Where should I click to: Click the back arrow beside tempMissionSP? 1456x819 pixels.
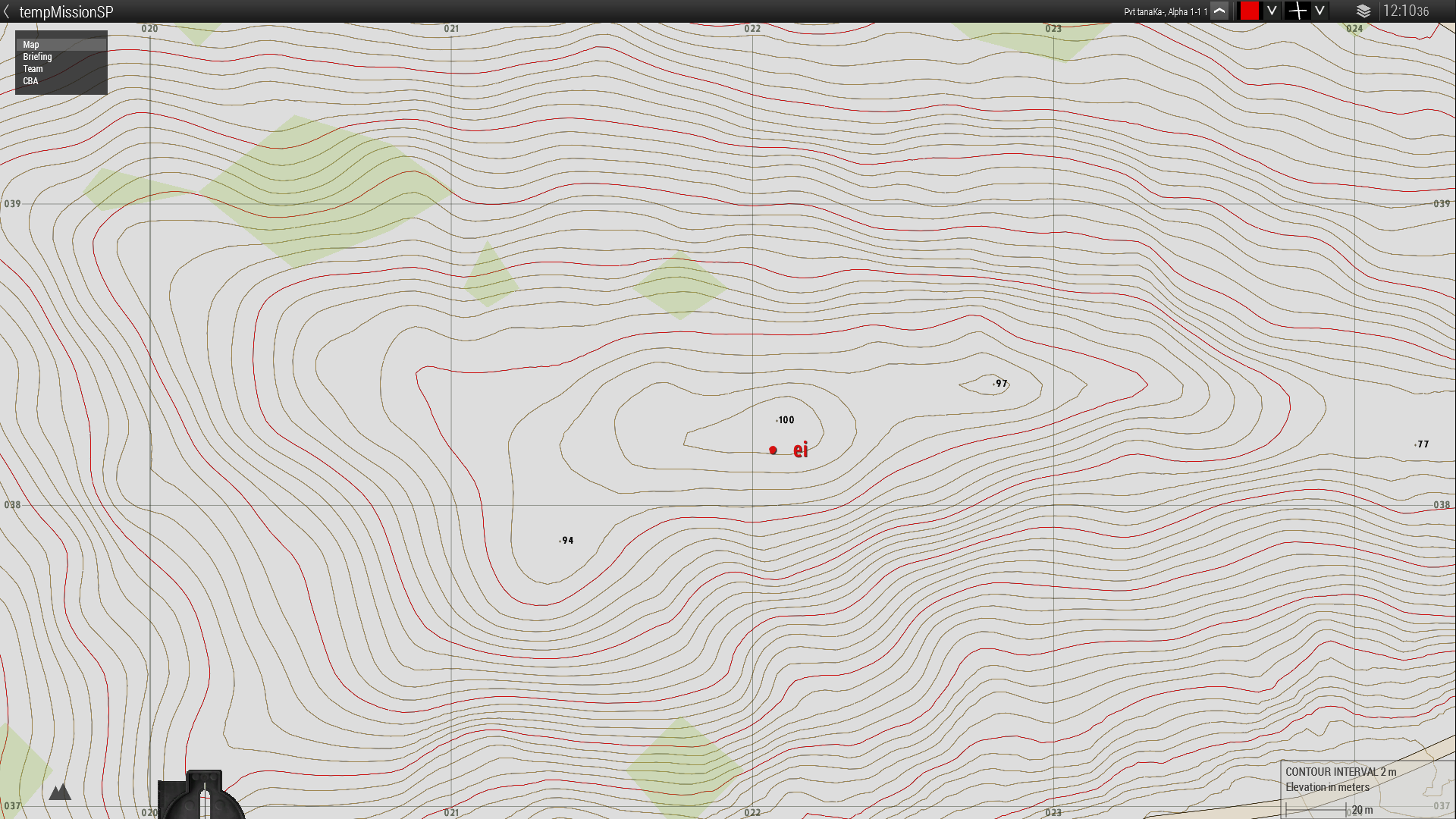tap(7, 11)
